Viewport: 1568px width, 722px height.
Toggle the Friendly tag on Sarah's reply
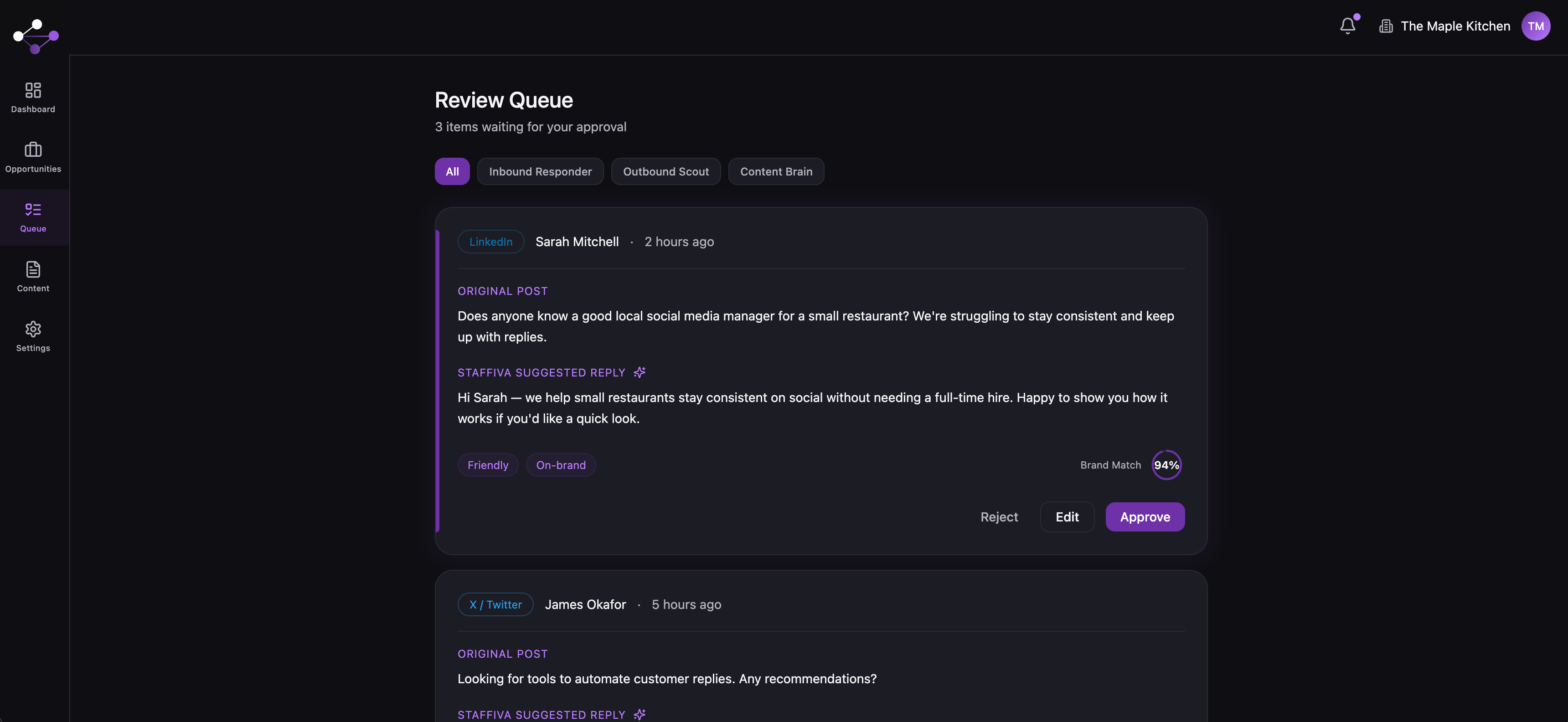(x=488, y=464)
